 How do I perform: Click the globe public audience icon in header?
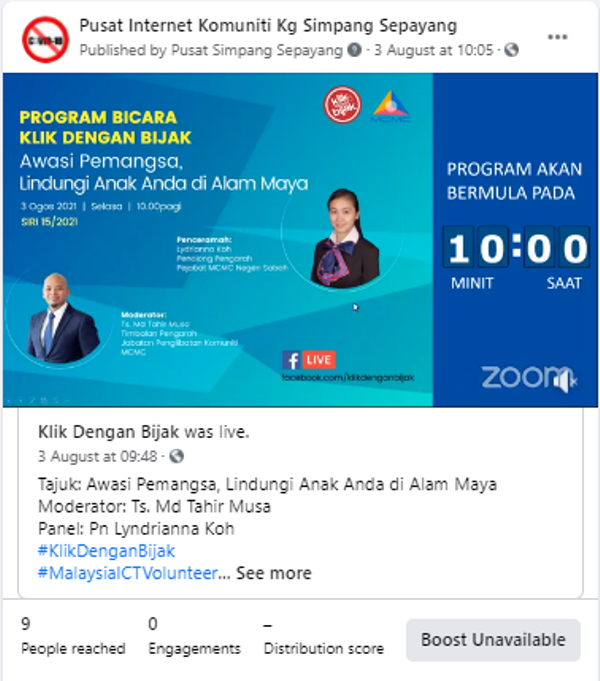click(511, 50)
